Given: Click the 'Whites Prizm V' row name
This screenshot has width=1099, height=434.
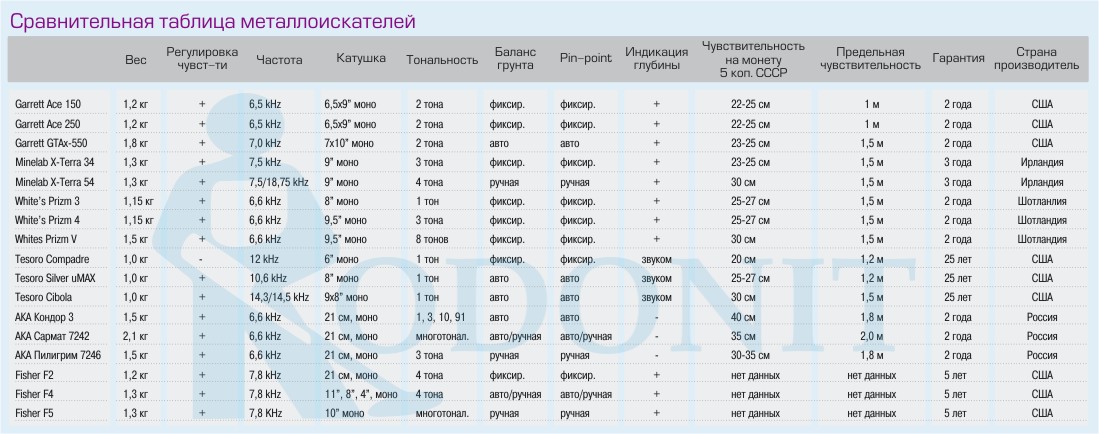Looking at the screenshot, I should [x=46, y=240].
